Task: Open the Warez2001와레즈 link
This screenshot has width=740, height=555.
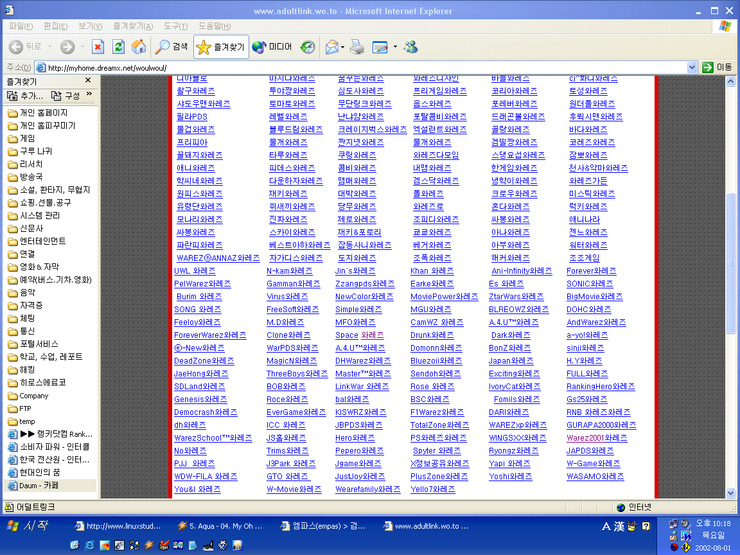Action: point(597,438)
